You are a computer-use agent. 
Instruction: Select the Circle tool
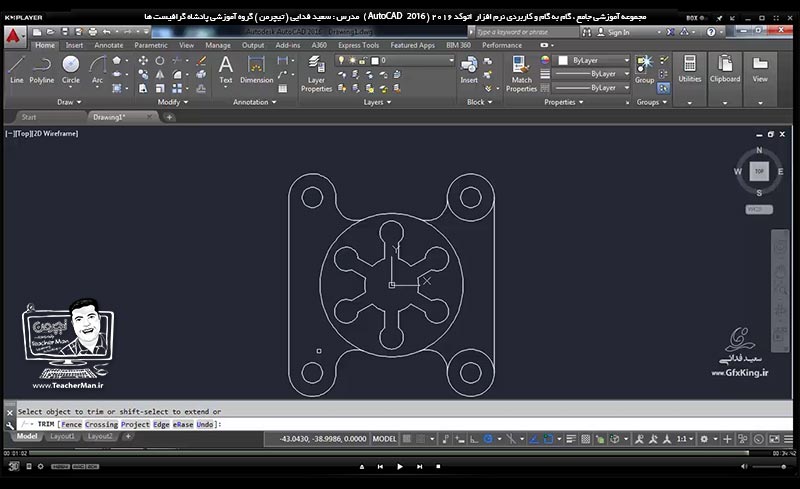(70, 70)
